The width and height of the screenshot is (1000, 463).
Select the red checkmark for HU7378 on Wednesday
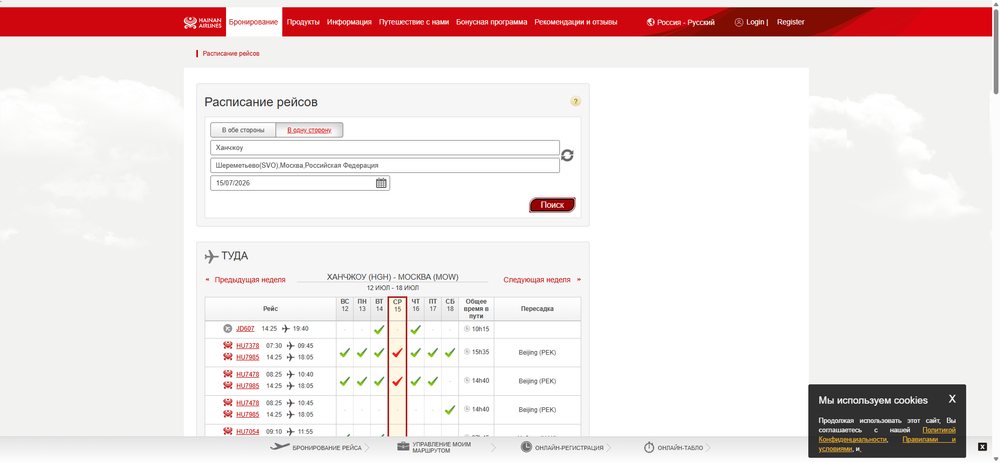[397, 352]
